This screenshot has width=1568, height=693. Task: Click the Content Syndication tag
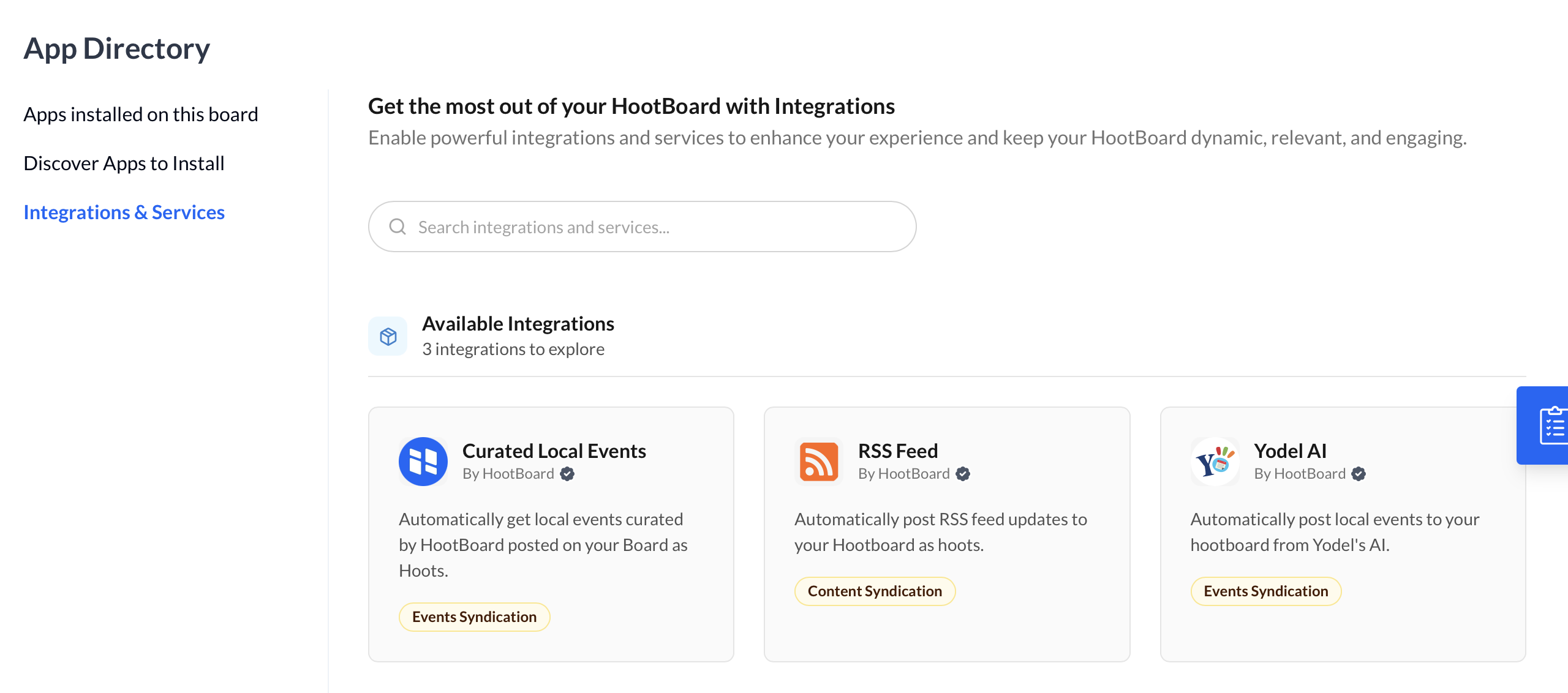[874, 591]
